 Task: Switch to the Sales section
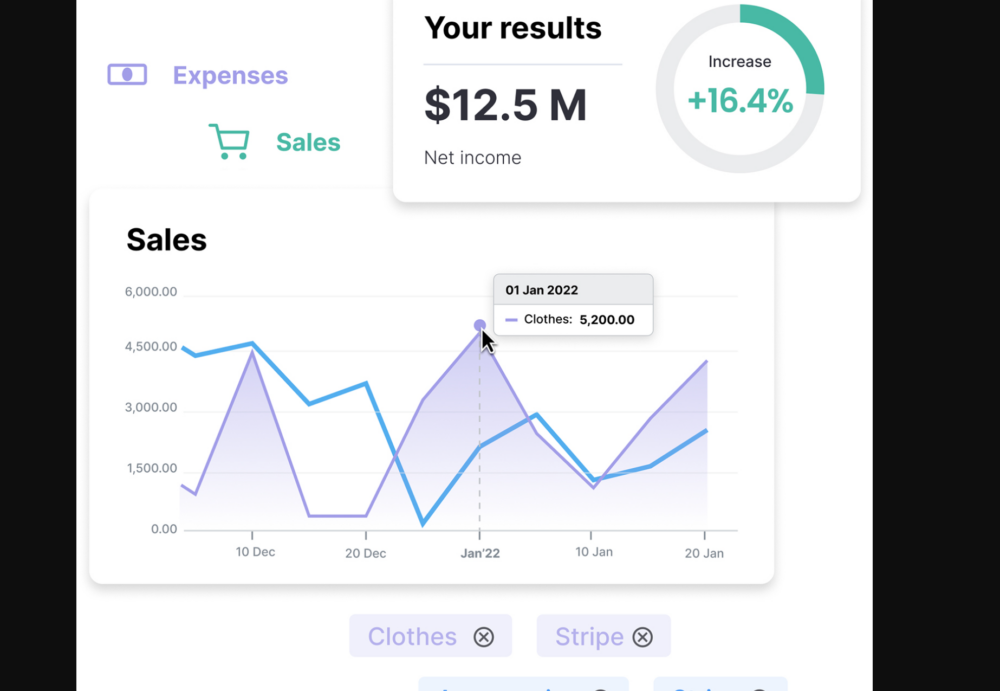point(308,143)
